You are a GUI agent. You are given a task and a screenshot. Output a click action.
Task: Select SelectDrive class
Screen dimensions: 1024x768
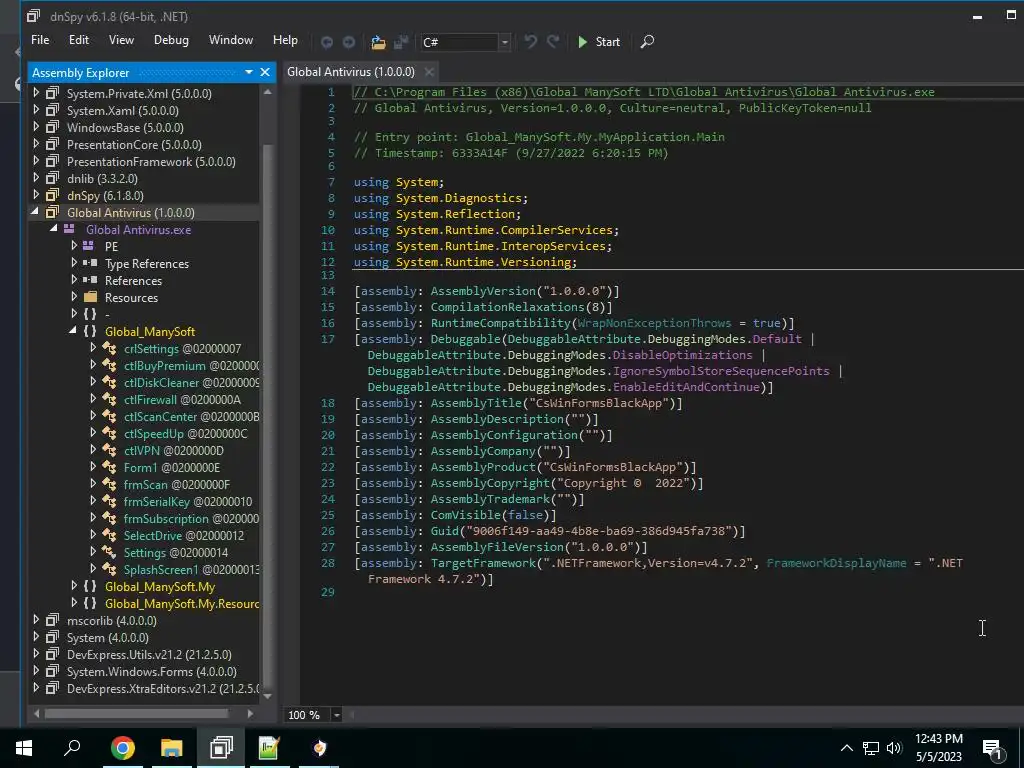[x=184, y=536]
